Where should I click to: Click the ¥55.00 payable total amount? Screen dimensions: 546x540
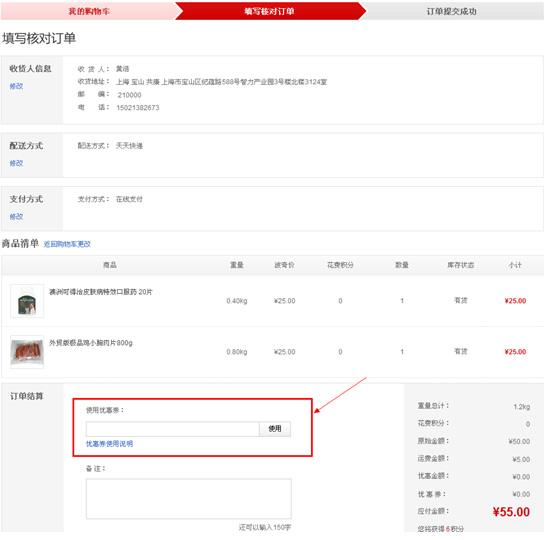tap(511, 512)
